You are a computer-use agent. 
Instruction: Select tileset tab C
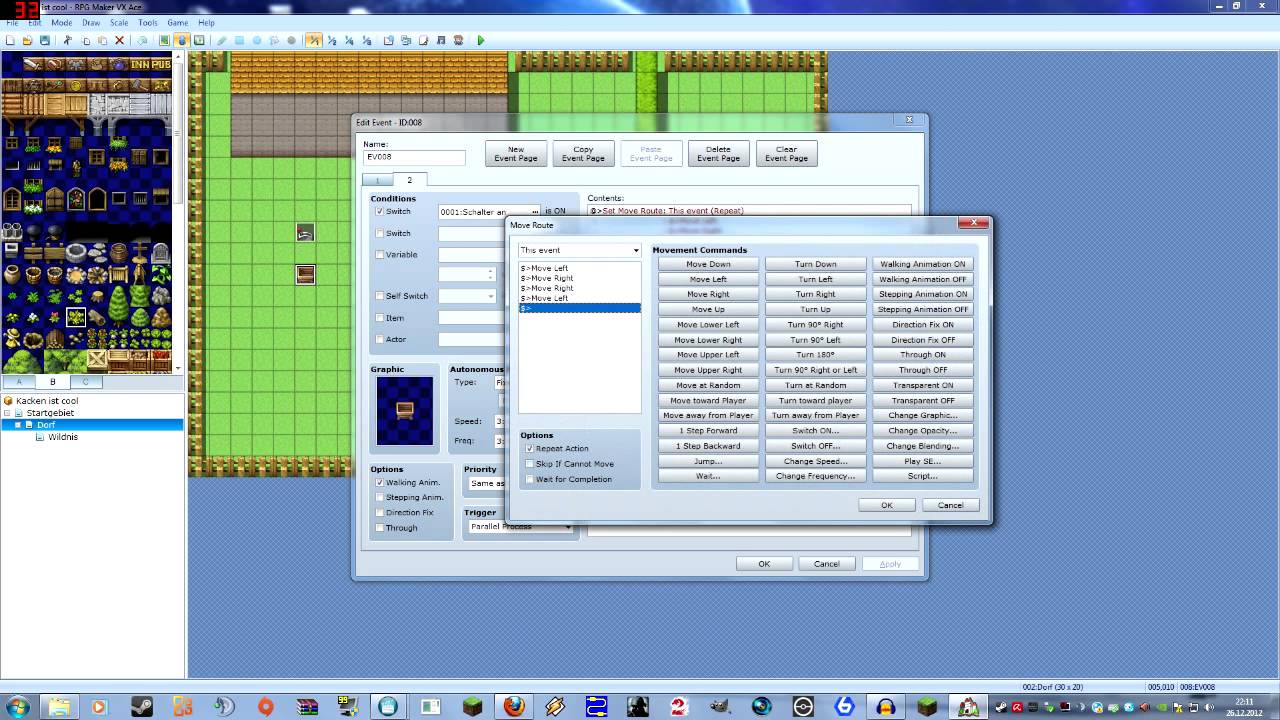pyautogui.click(x=86, y=381)
